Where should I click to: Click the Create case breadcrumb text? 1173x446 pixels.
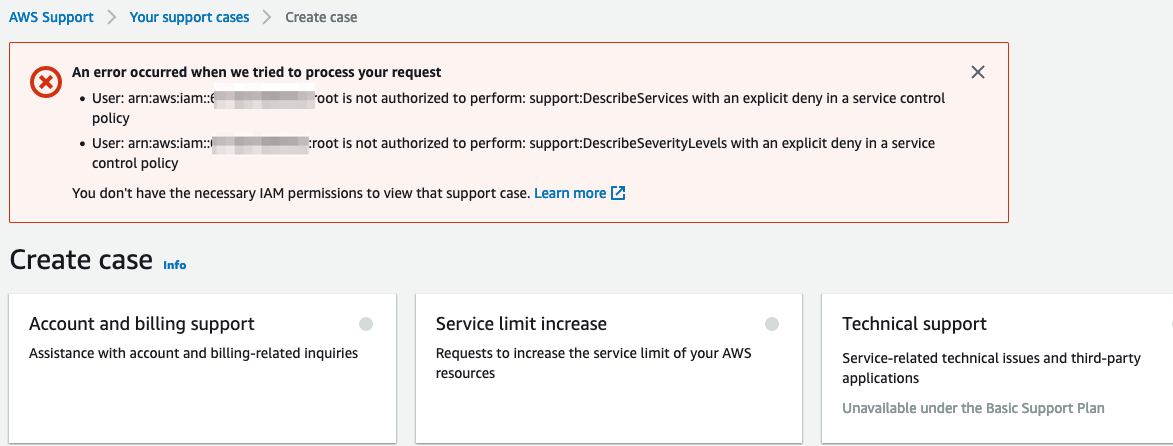pos(321,17)
